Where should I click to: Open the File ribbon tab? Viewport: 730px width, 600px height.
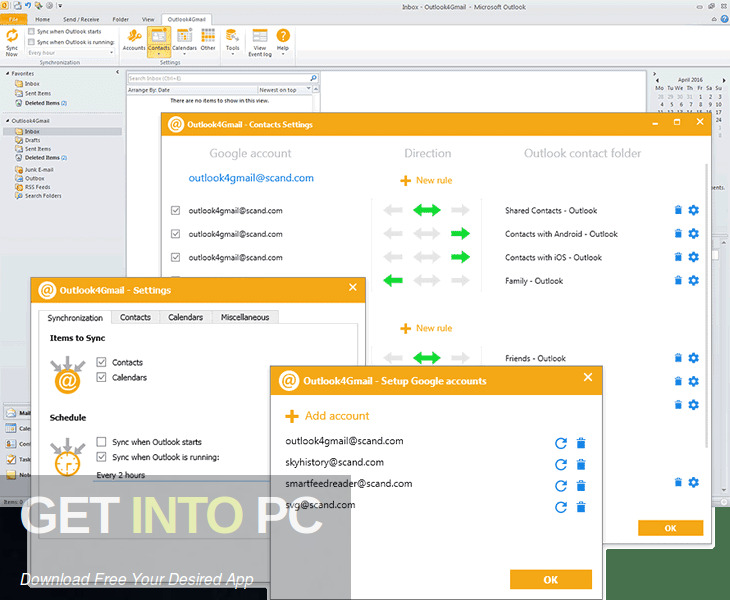pos(14,19)
